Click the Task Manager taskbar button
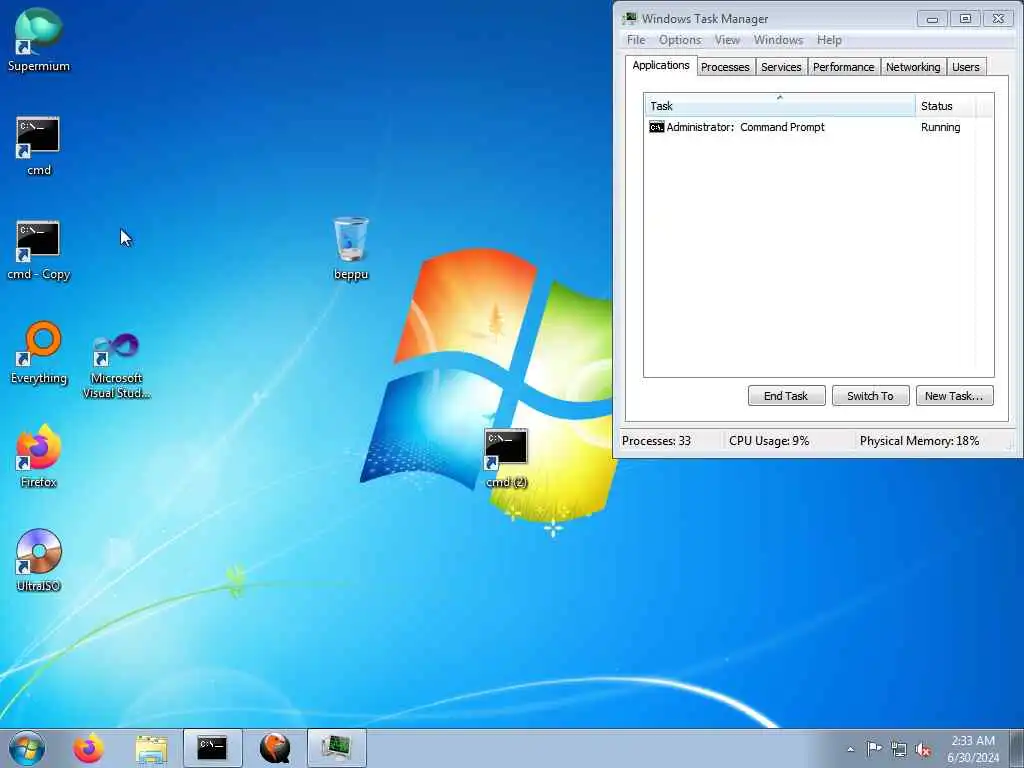 click(x=337, y=748)
